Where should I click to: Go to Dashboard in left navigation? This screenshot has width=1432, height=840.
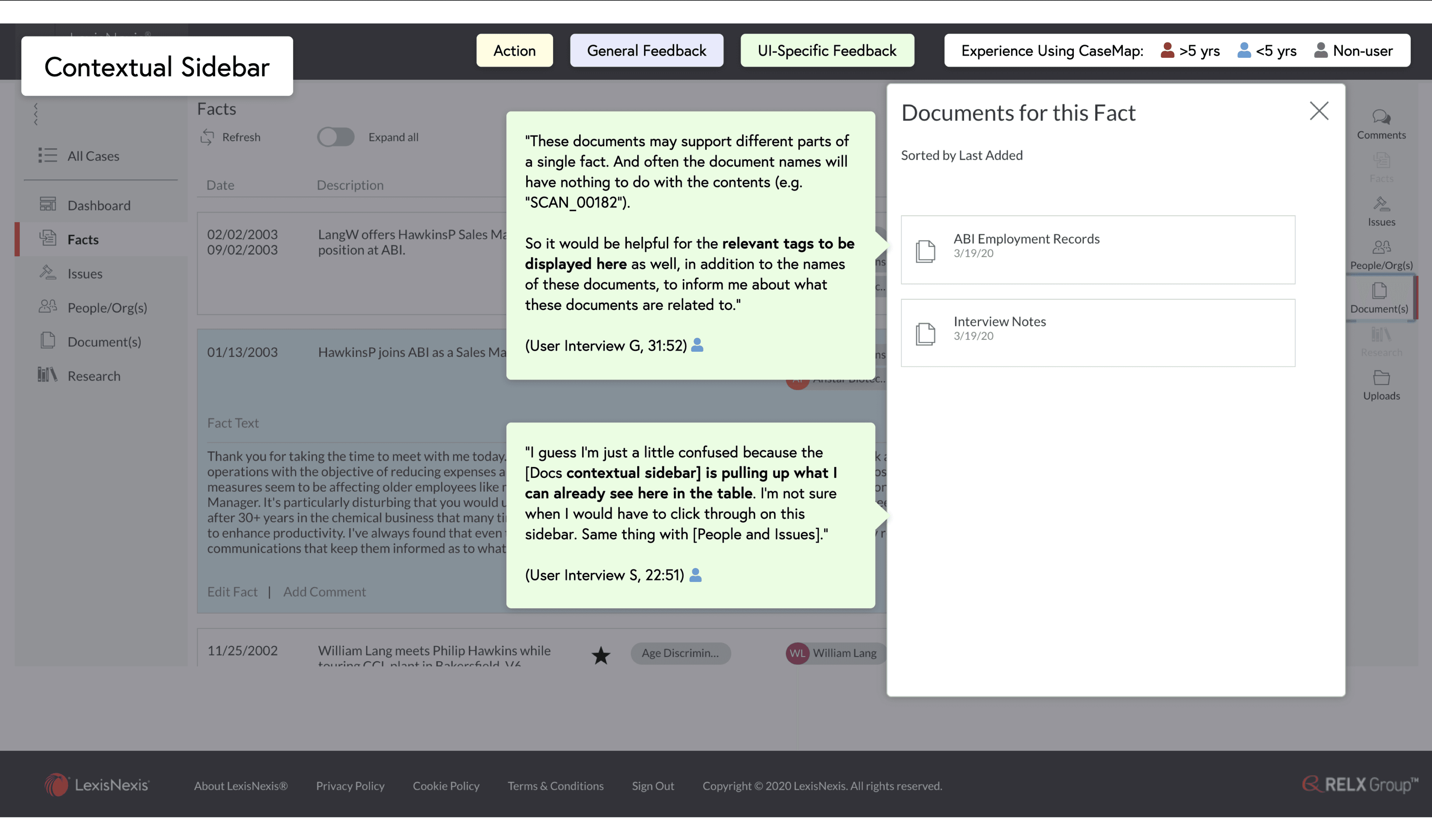tap(98, 205)
